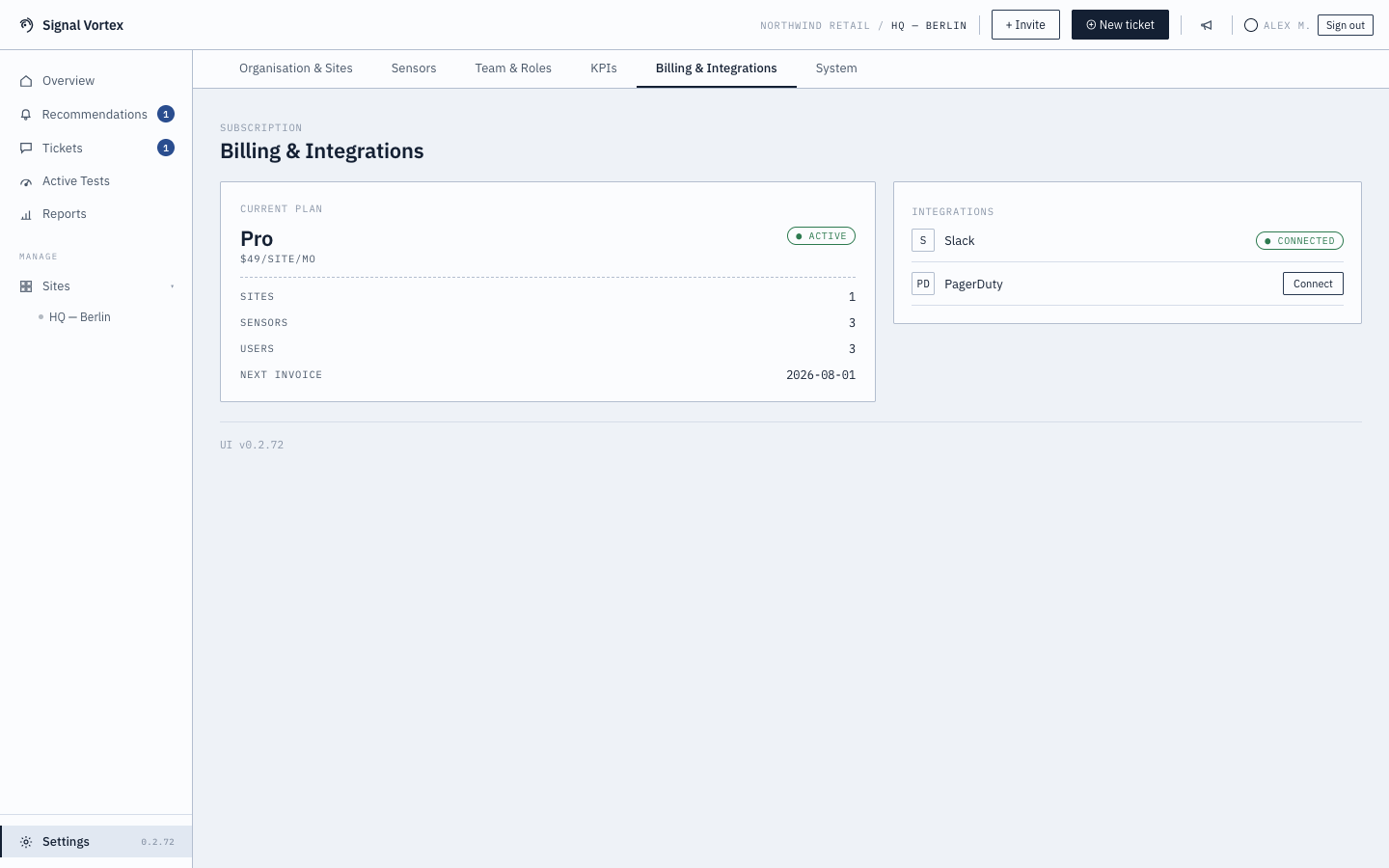
Task: Click the Signal Vortex logo icon
Action: click(x=26, y=25)
